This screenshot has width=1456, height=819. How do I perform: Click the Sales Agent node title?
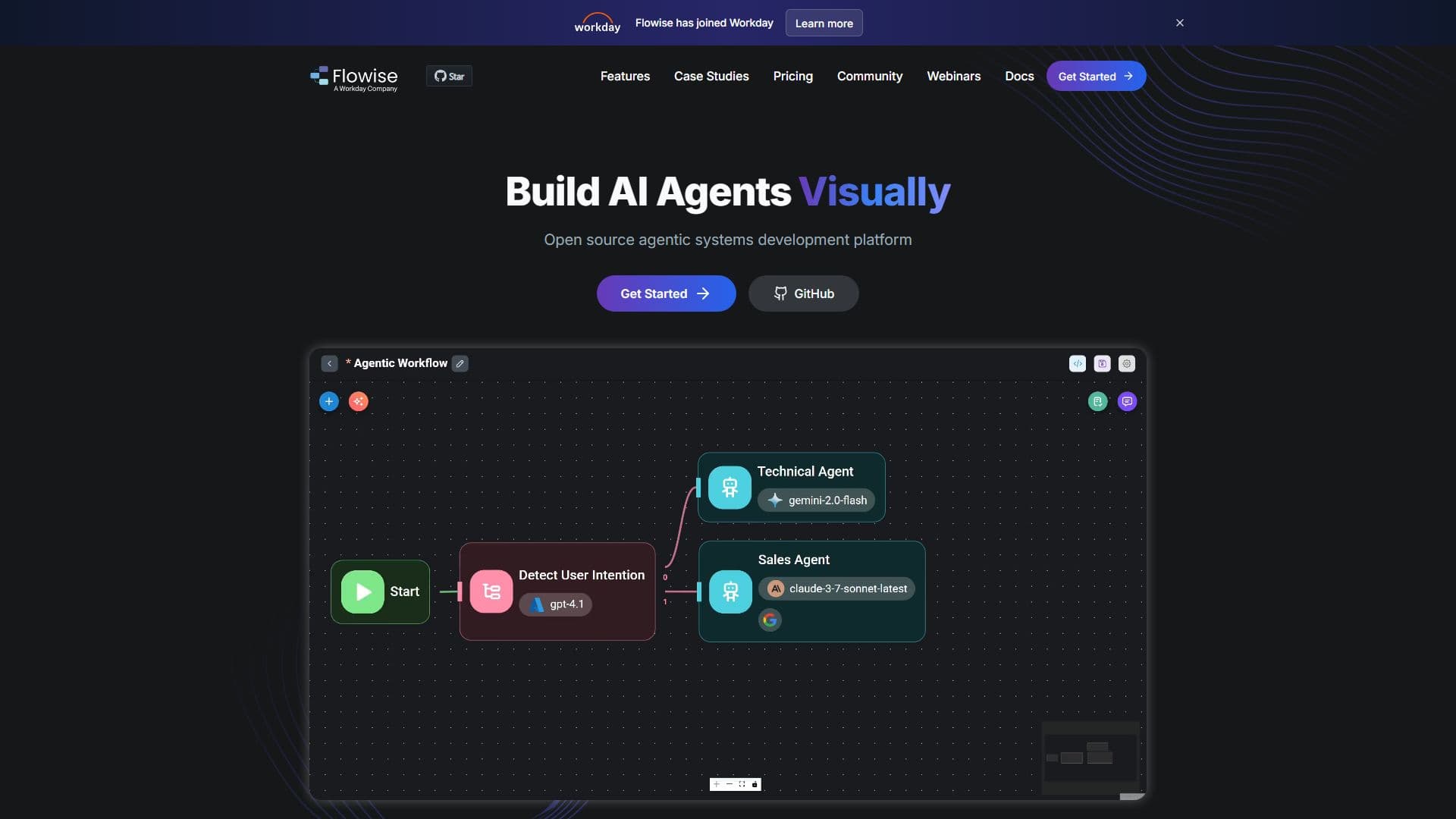pyautogui.click(x=794, y=560)
